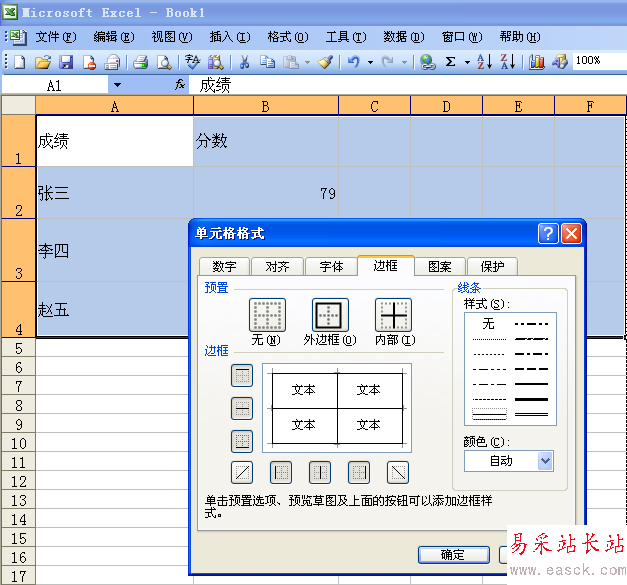Toggle the inside horizontal border button
This screenshot has height=585, width=627.
pos(242,408)
